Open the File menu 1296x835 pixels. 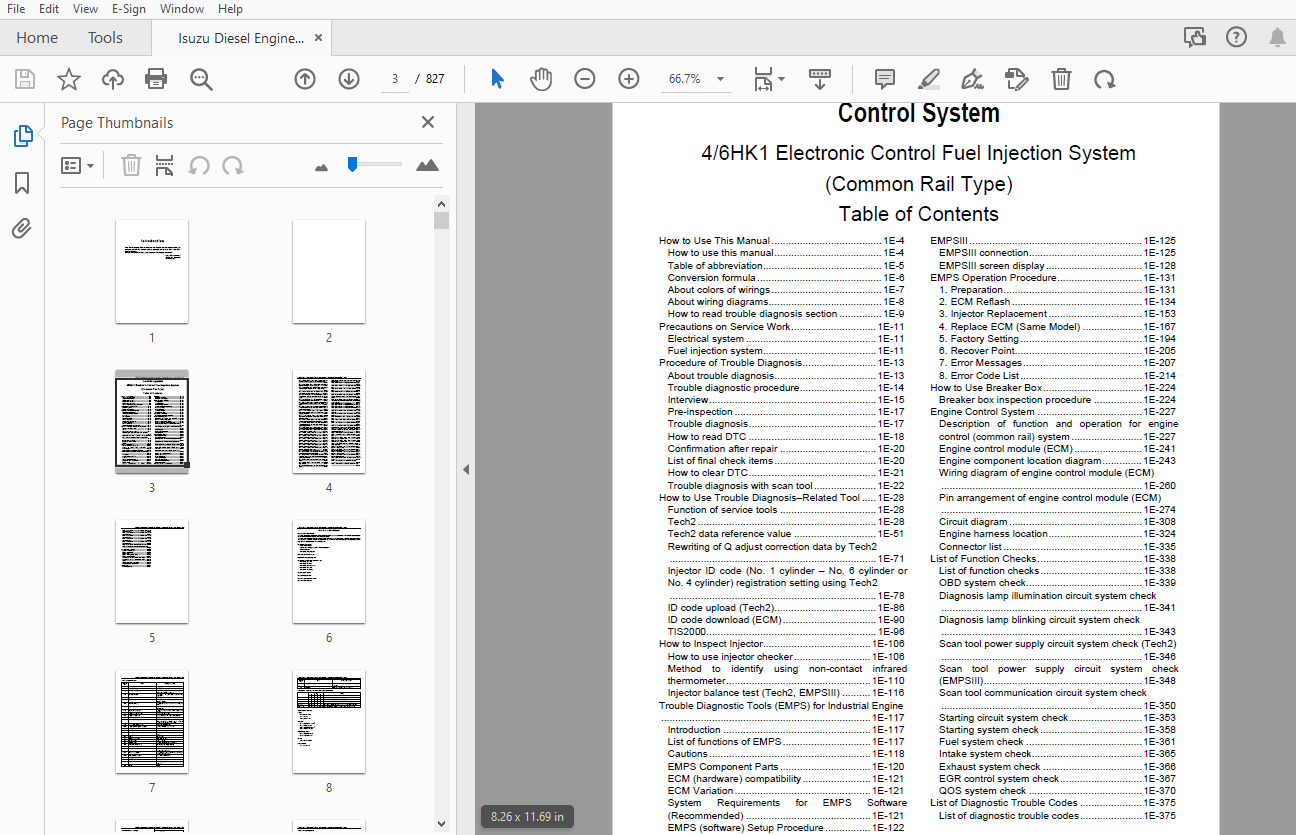16,9
